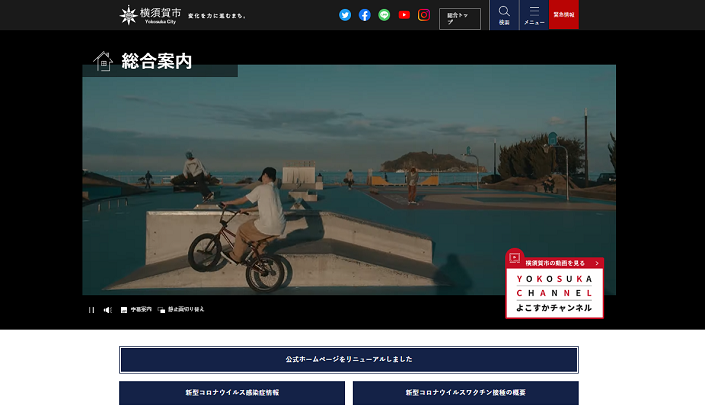This screenshot has height=415, width=705.
Task: Click the house icon beside 総合案内
Action: pos(102,61)
